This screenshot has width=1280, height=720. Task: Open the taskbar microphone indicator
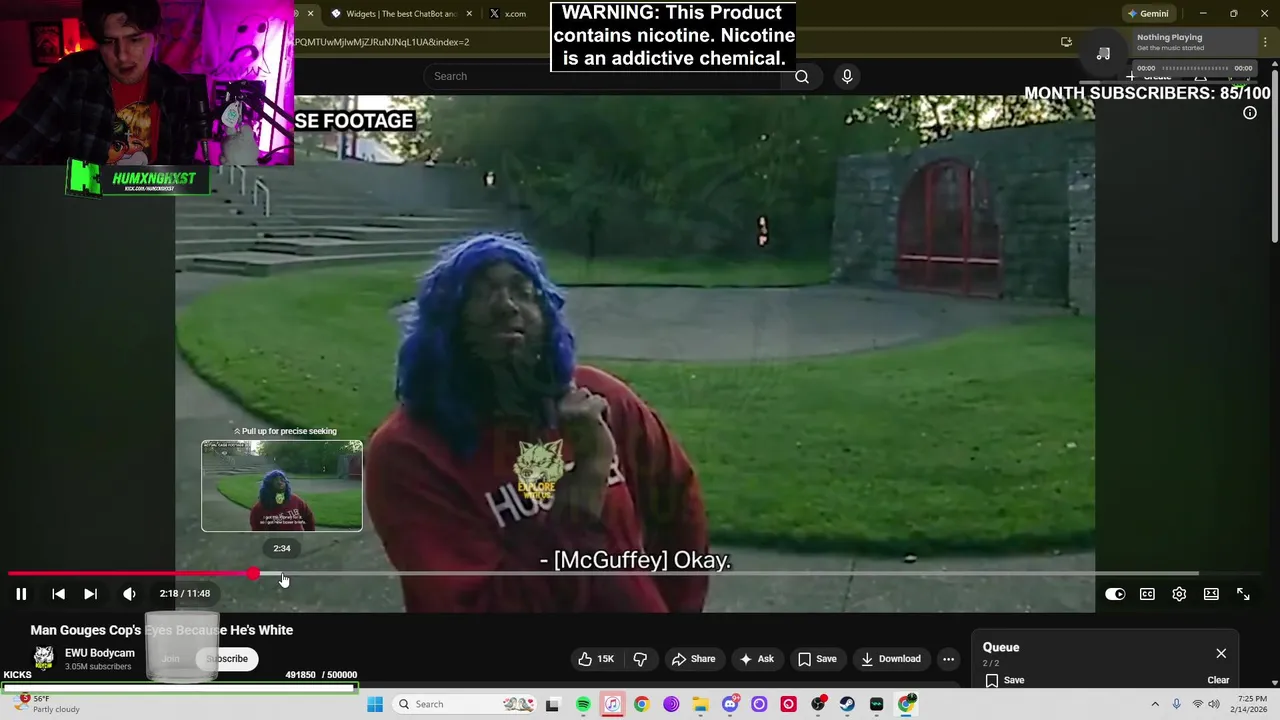point(1176,704)
